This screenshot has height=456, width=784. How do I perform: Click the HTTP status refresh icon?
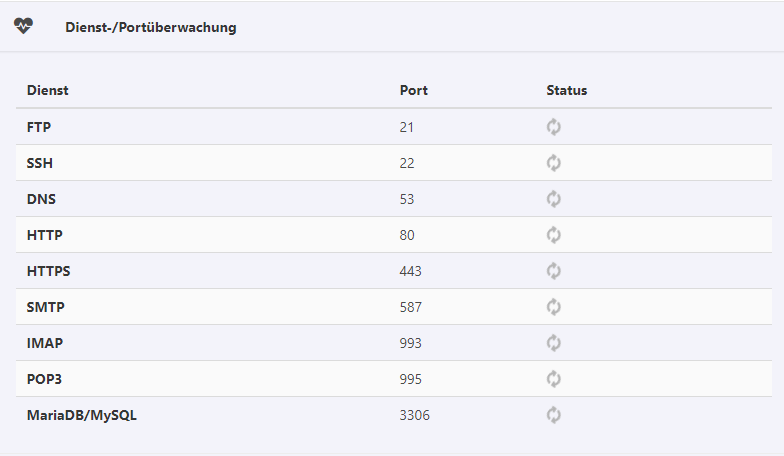click(x=554, y=235)
